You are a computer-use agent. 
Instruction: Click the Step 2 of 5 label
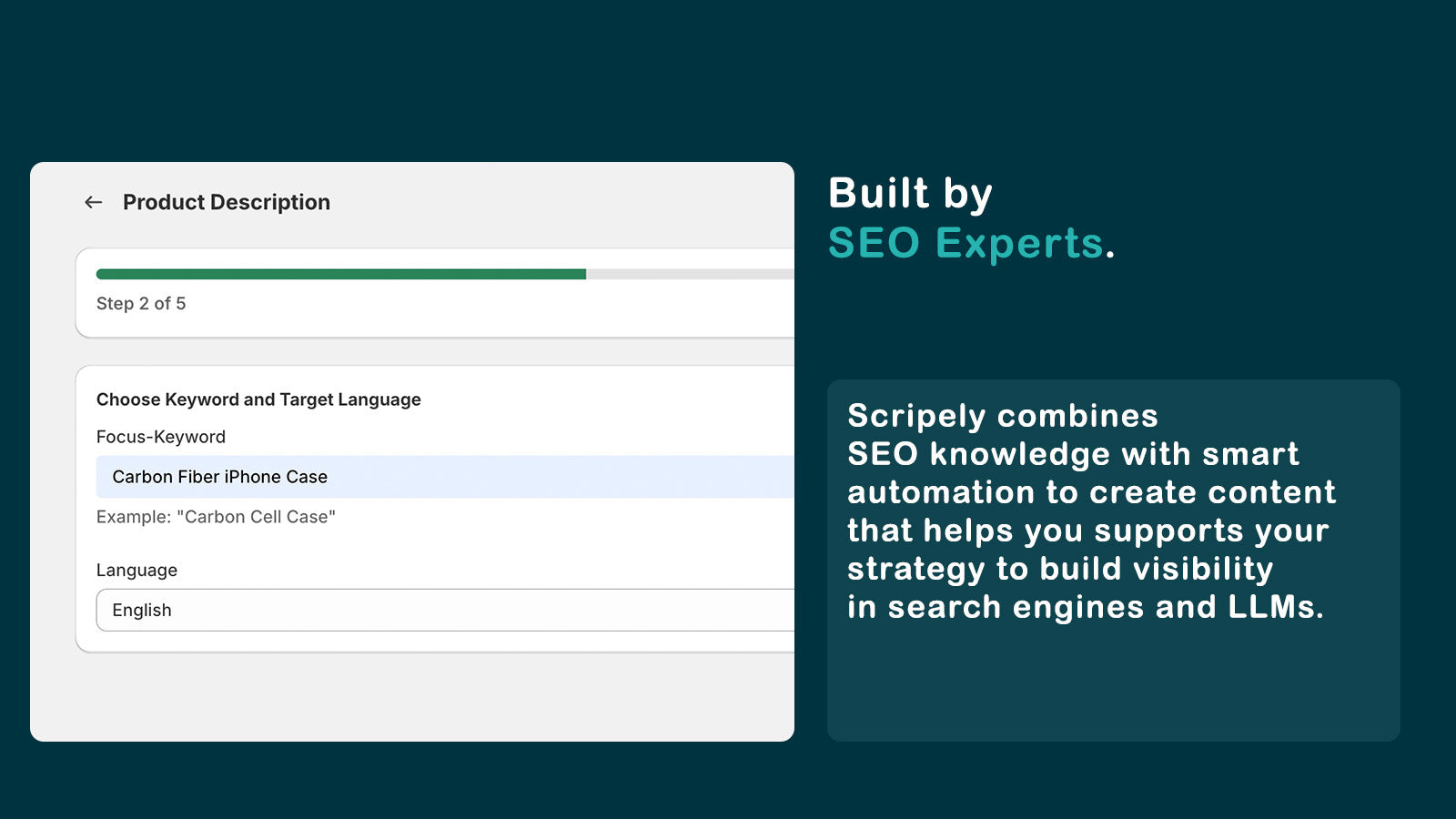point(141,303)
